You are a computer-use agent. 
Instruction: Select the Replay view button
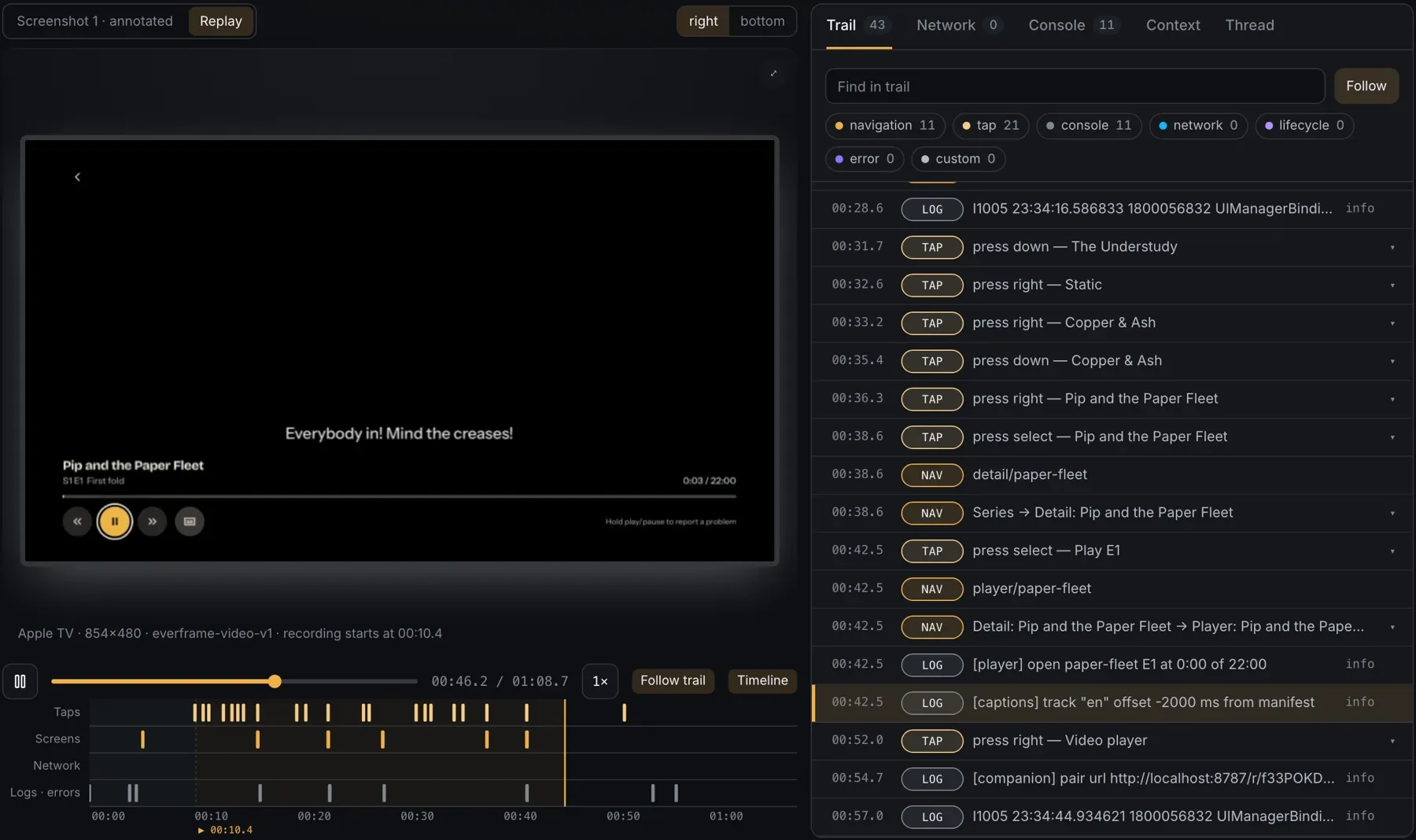click(x=221, y=21)
